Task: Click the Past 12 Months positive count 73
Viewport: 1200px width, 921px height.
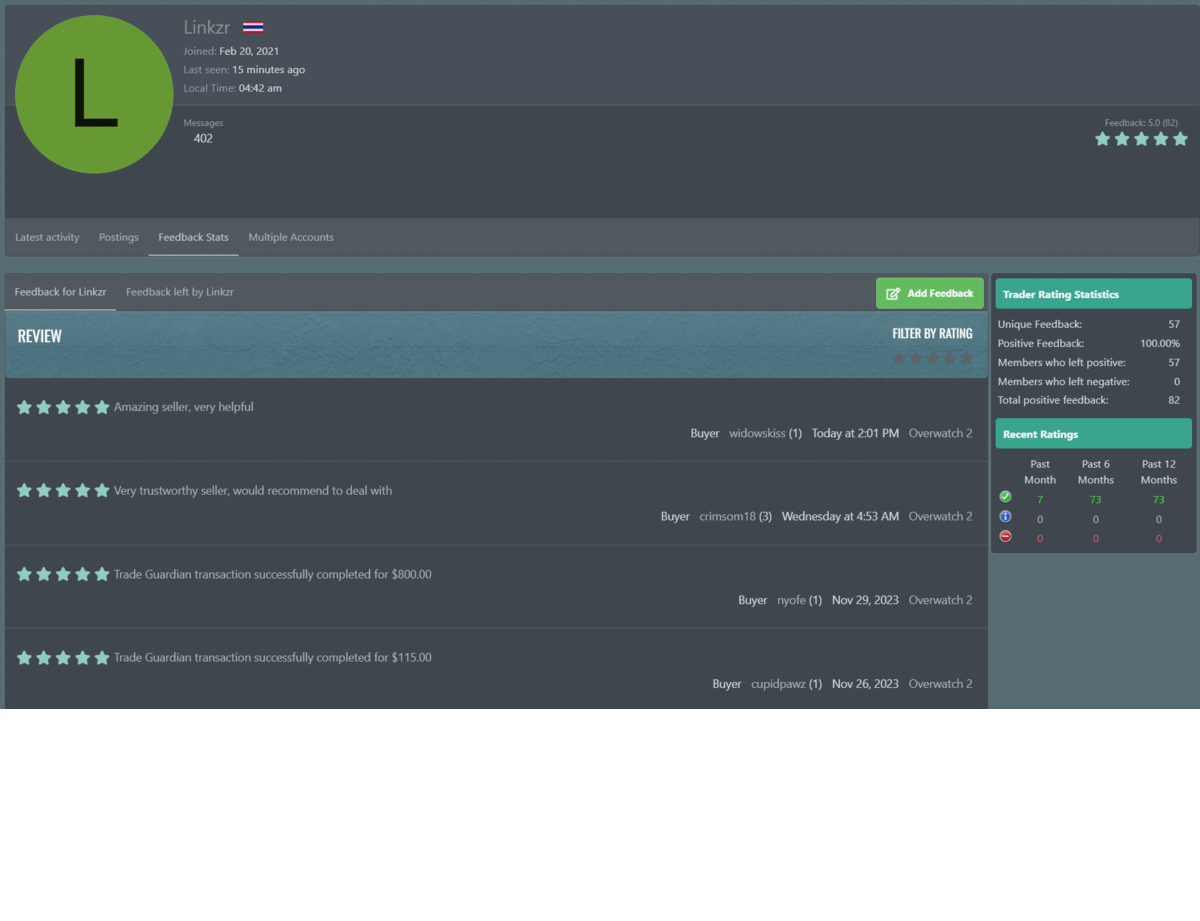Action: click(1159, 499)
